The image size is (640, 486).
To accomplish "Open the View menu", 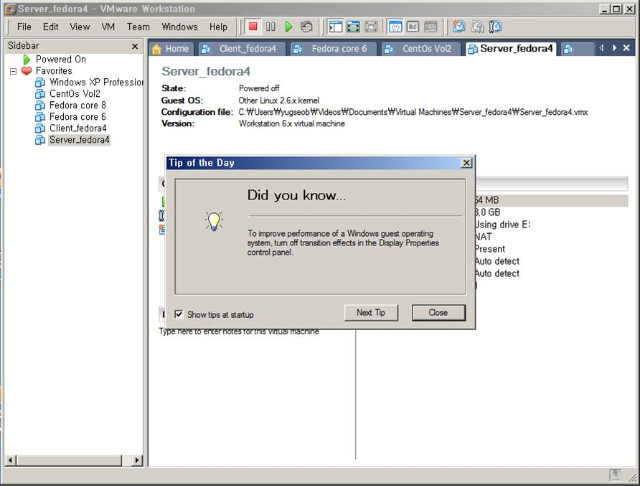I will [x=80, y=27].
